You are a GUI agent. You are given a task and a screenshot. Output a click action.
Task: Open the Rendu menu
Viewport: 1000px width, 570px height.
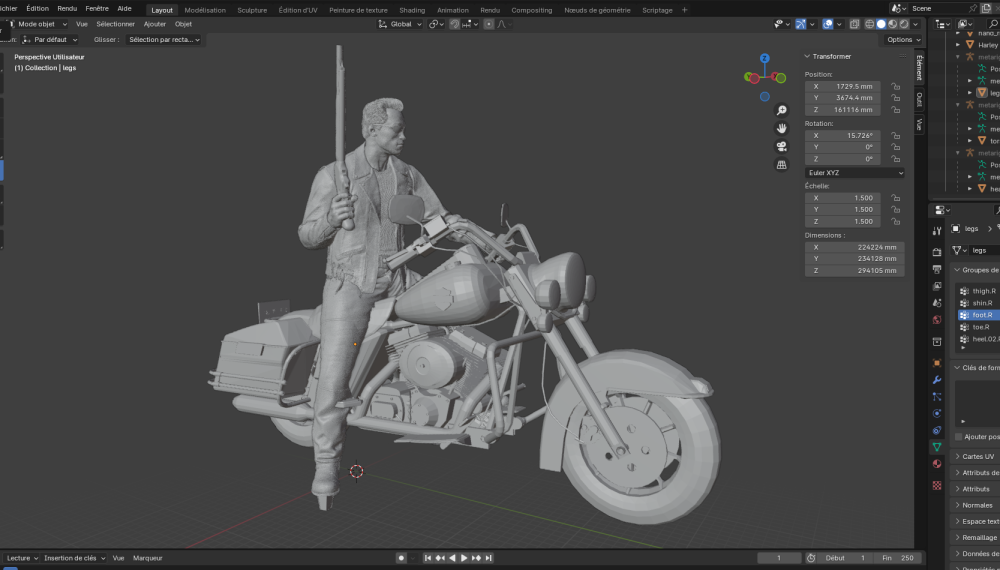67,8
